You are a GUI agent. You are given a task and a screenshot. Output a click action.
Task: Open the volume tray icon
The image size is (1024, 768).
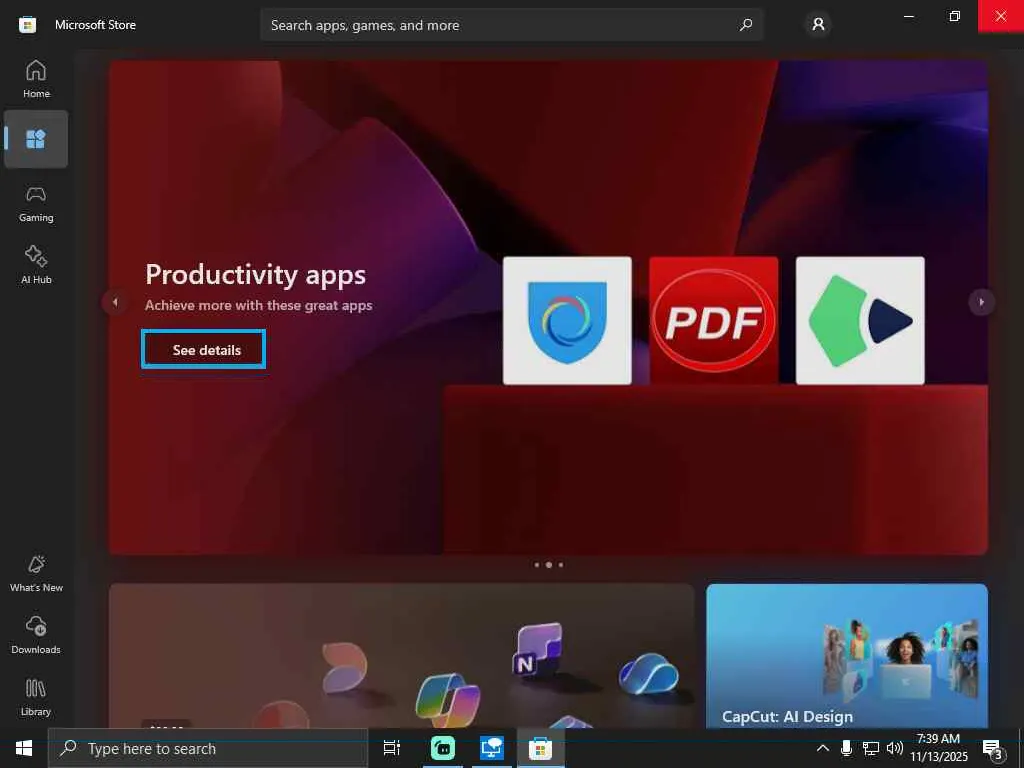click(x=895, y=748)
